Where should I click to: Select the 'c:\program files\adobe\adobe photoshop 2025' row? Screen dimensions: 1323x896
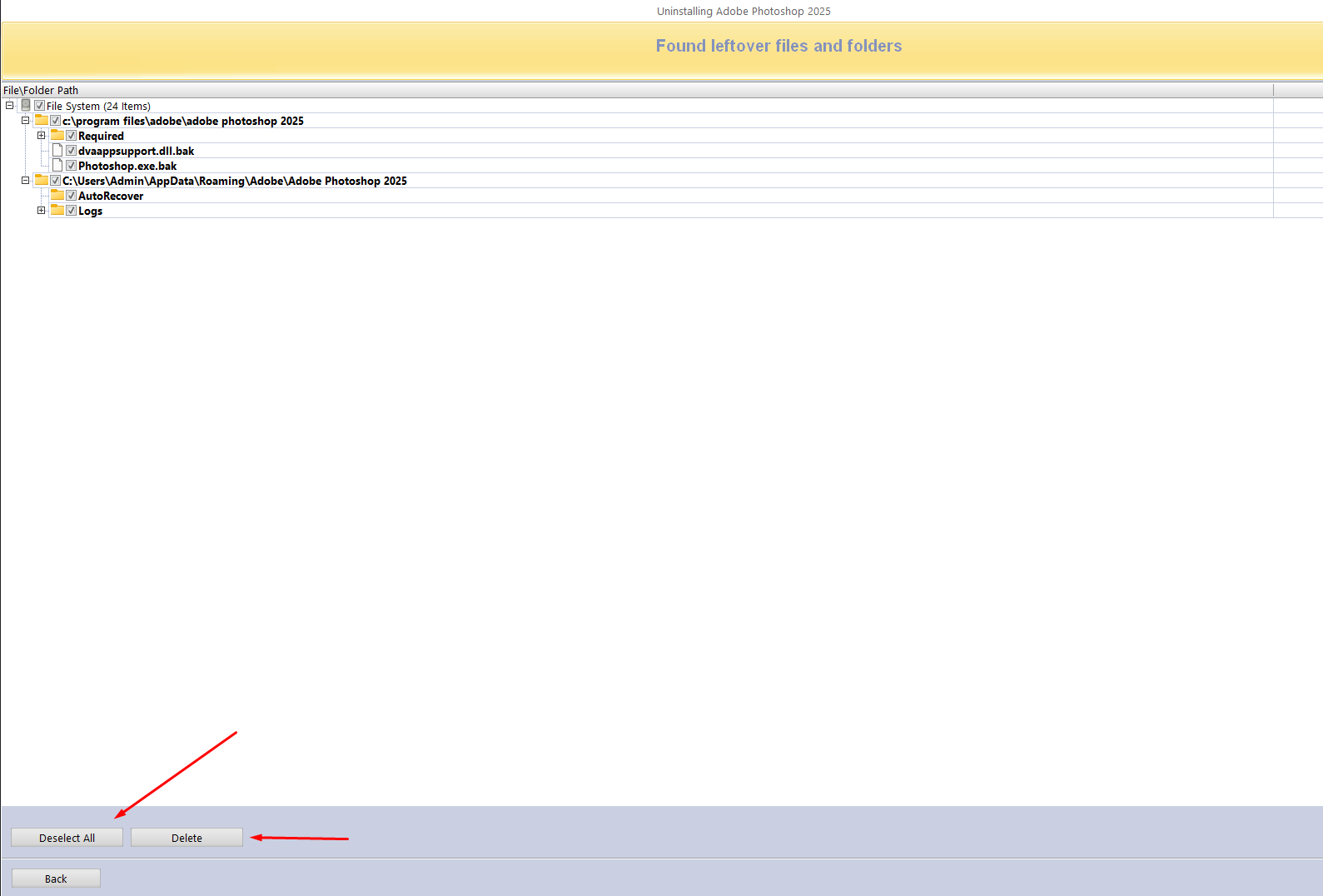[183, 121]
